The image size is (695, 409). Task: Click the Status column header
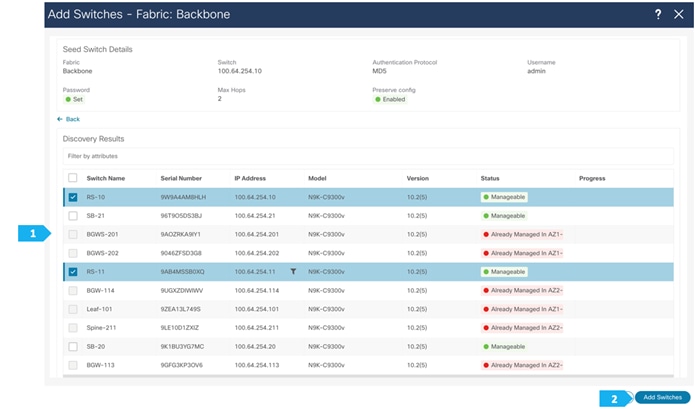[x=490, y=178]
